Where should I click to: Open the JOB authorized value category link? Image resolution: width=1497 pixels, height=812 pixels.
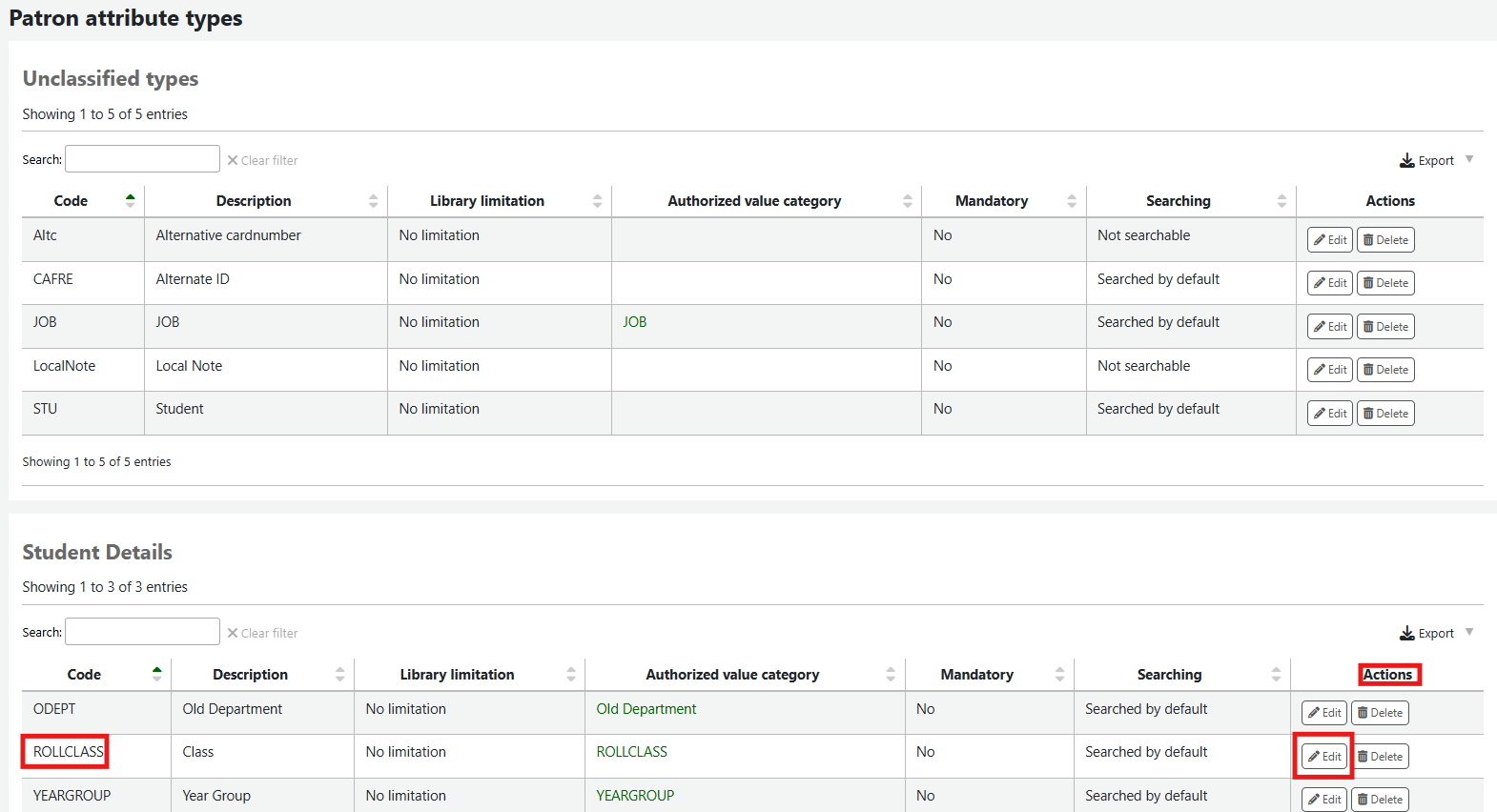(635, 322)
